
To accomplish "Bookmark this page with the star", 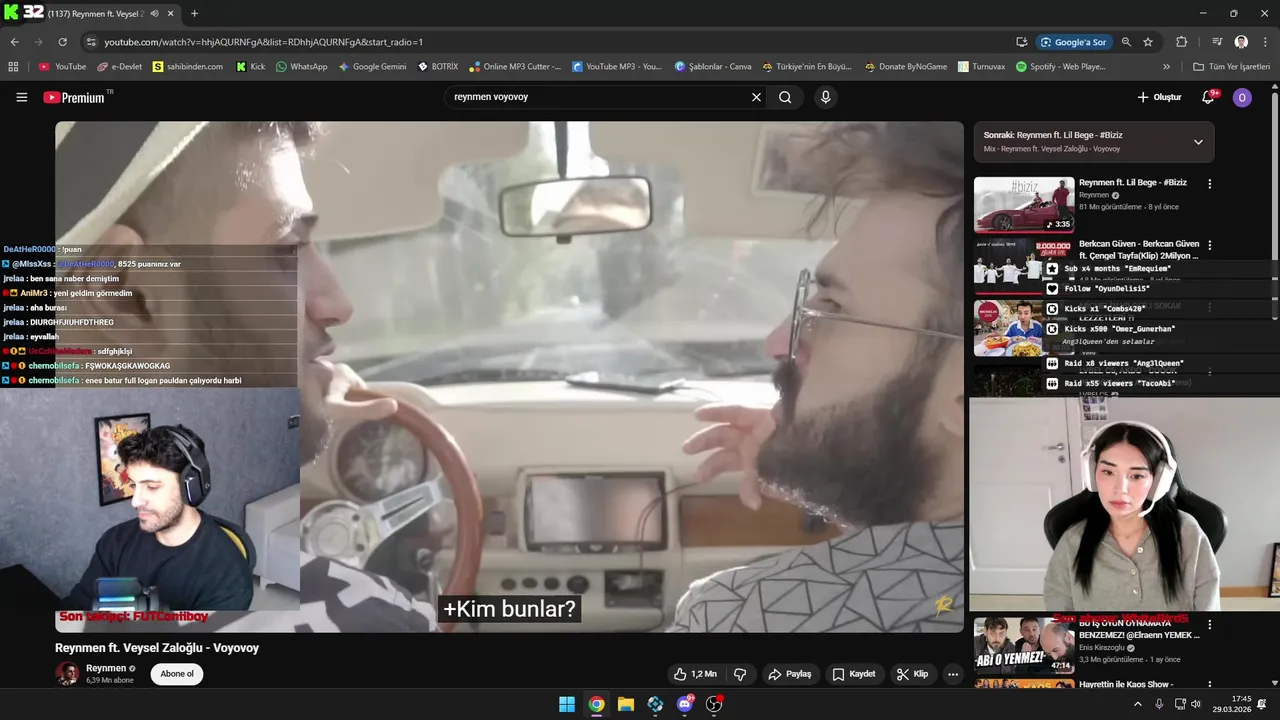I will (1148, 42).
